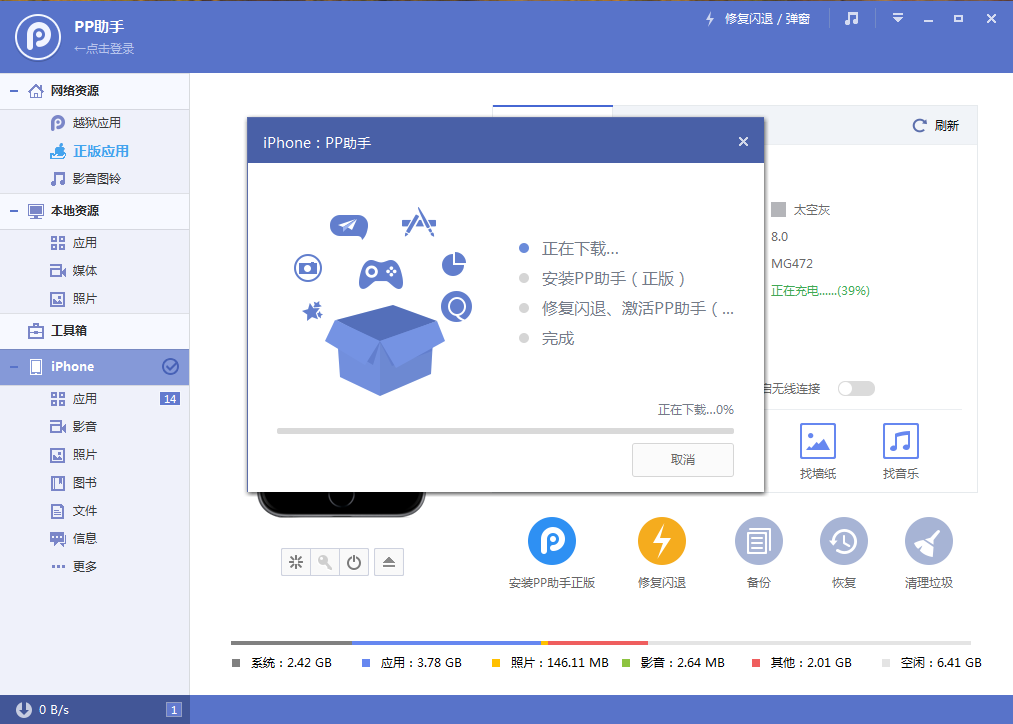
Task: Click the 14 apps count badge
Action: (170, 399)
